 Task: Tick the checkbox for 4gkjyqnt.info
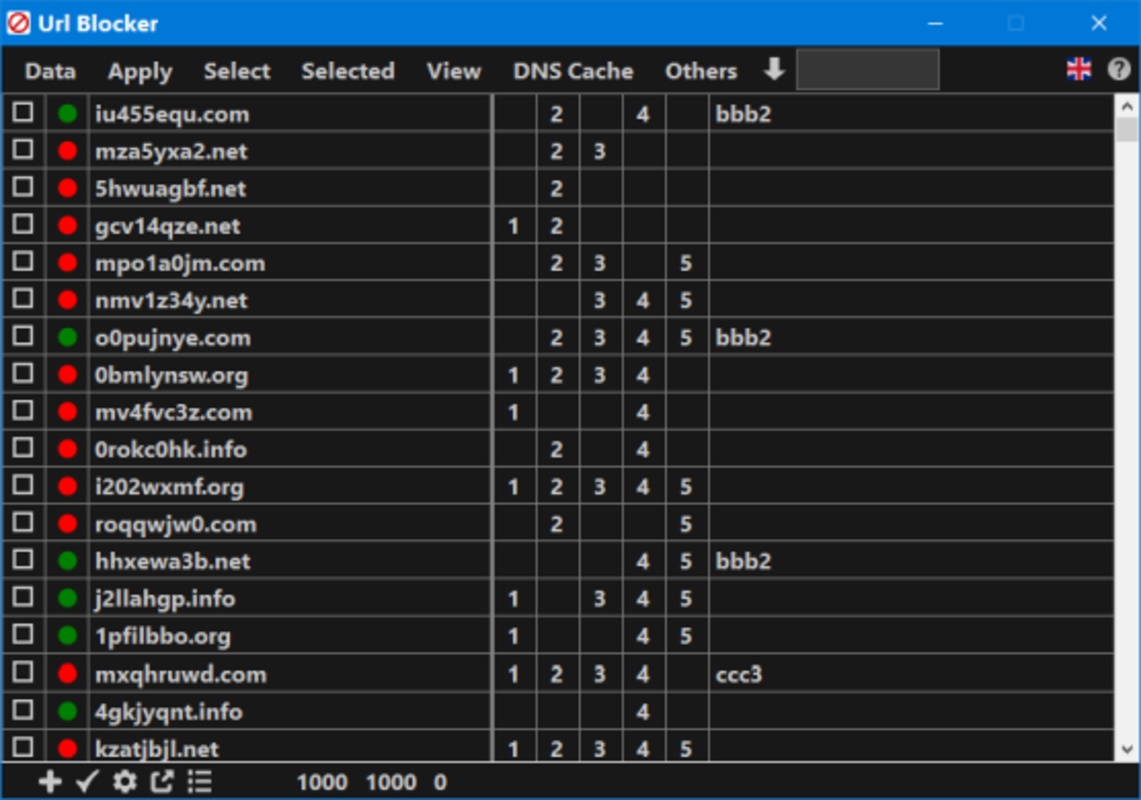23,709
